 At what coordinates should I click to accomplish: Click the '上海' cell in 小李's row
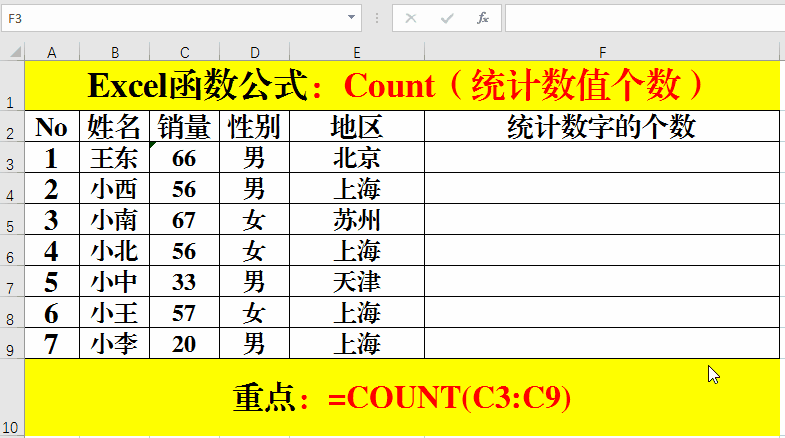357,343
